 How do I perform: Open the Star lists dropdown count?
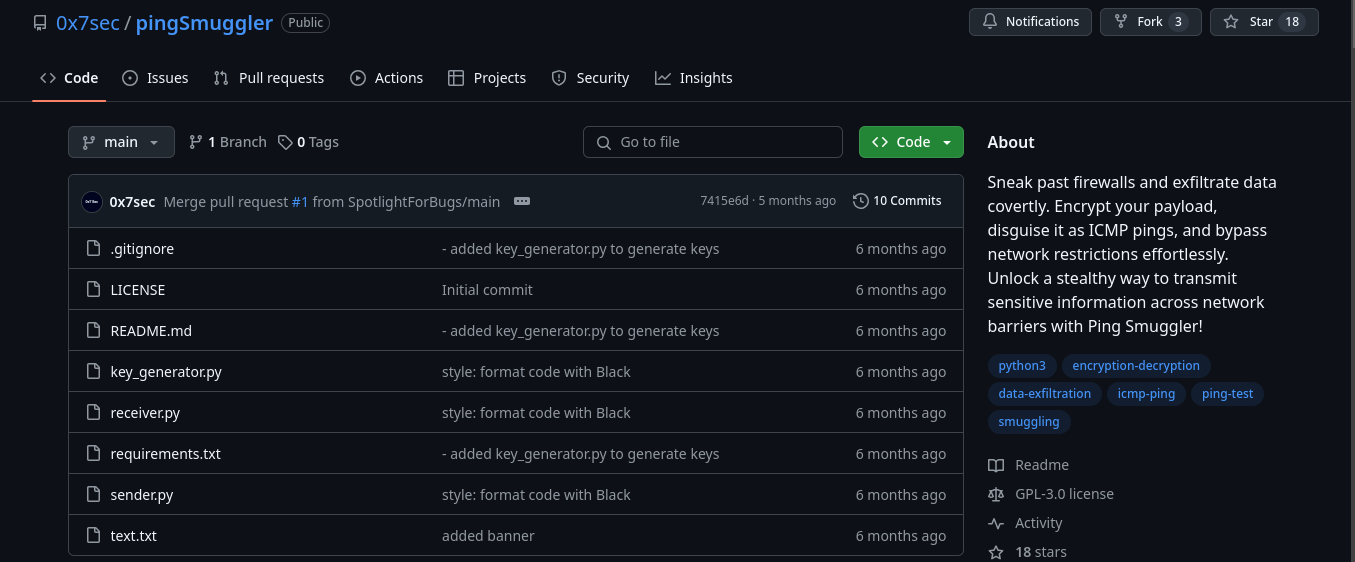tap(1291, 22)
